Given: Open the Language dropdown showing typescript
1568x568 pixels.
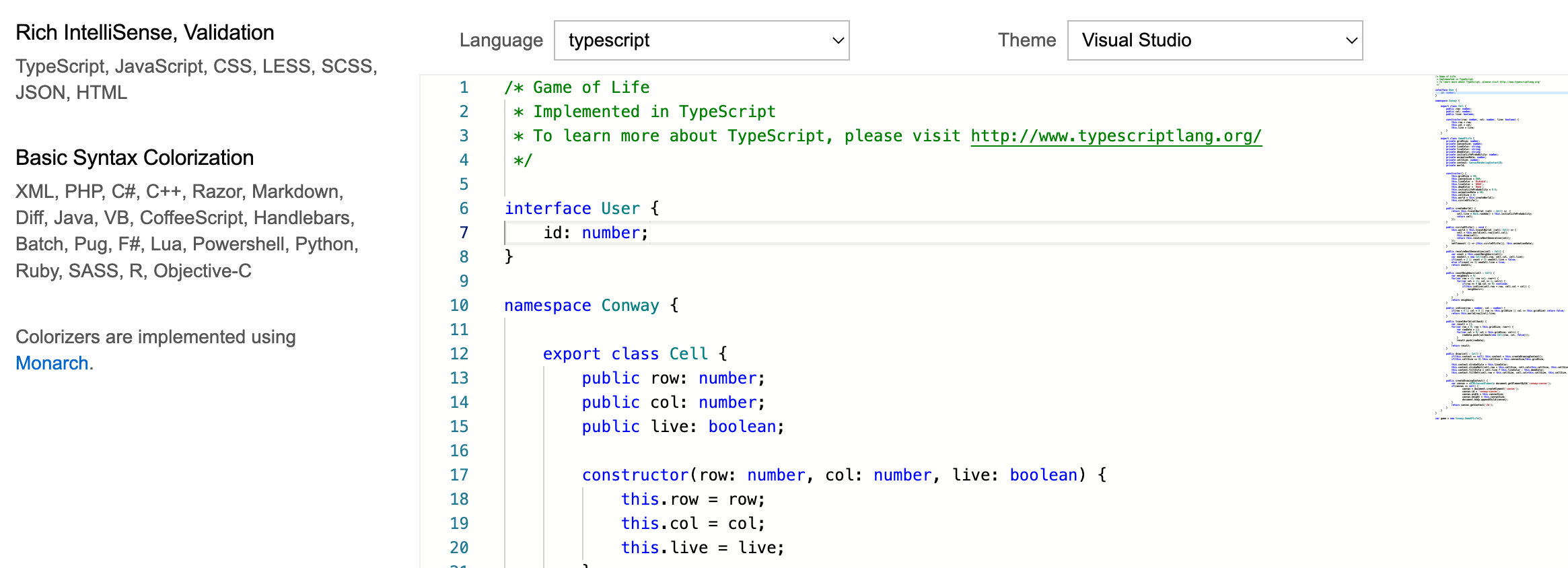Looking at the screenshot, I should coord(701,40).
